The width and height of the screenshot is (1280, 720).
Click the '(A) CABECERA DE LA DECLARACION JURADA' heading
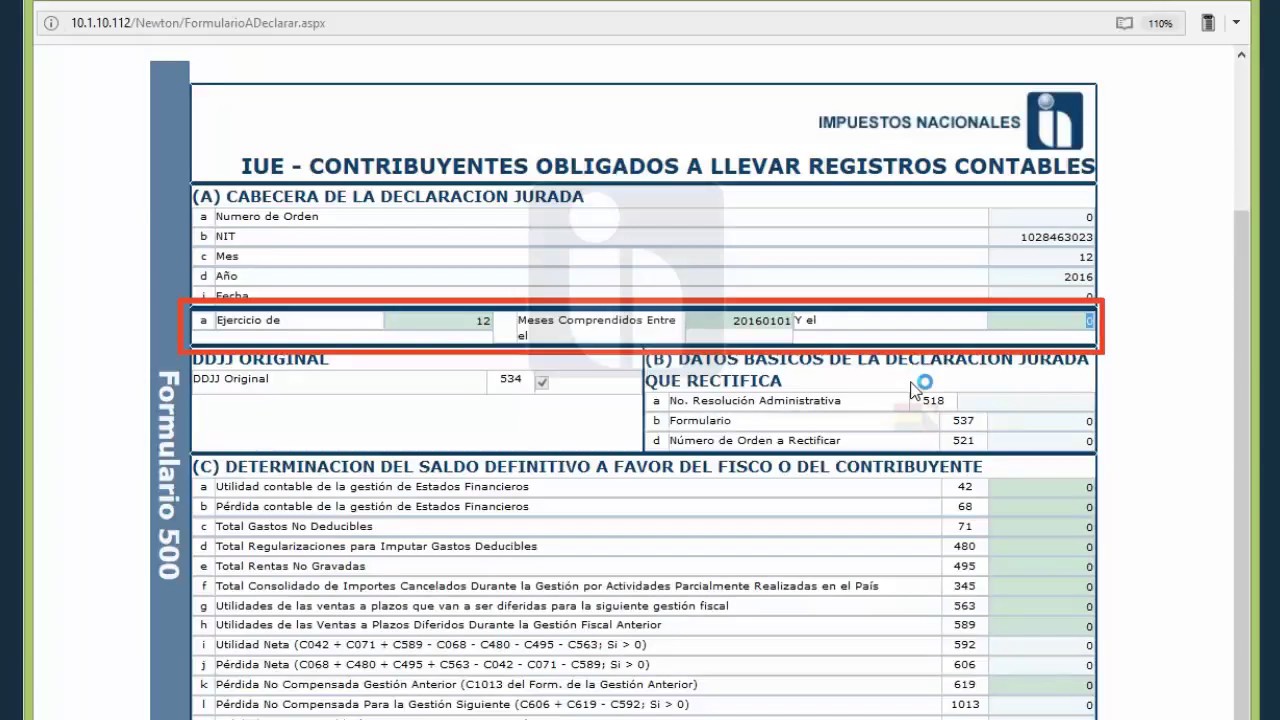tap(388, 197)
